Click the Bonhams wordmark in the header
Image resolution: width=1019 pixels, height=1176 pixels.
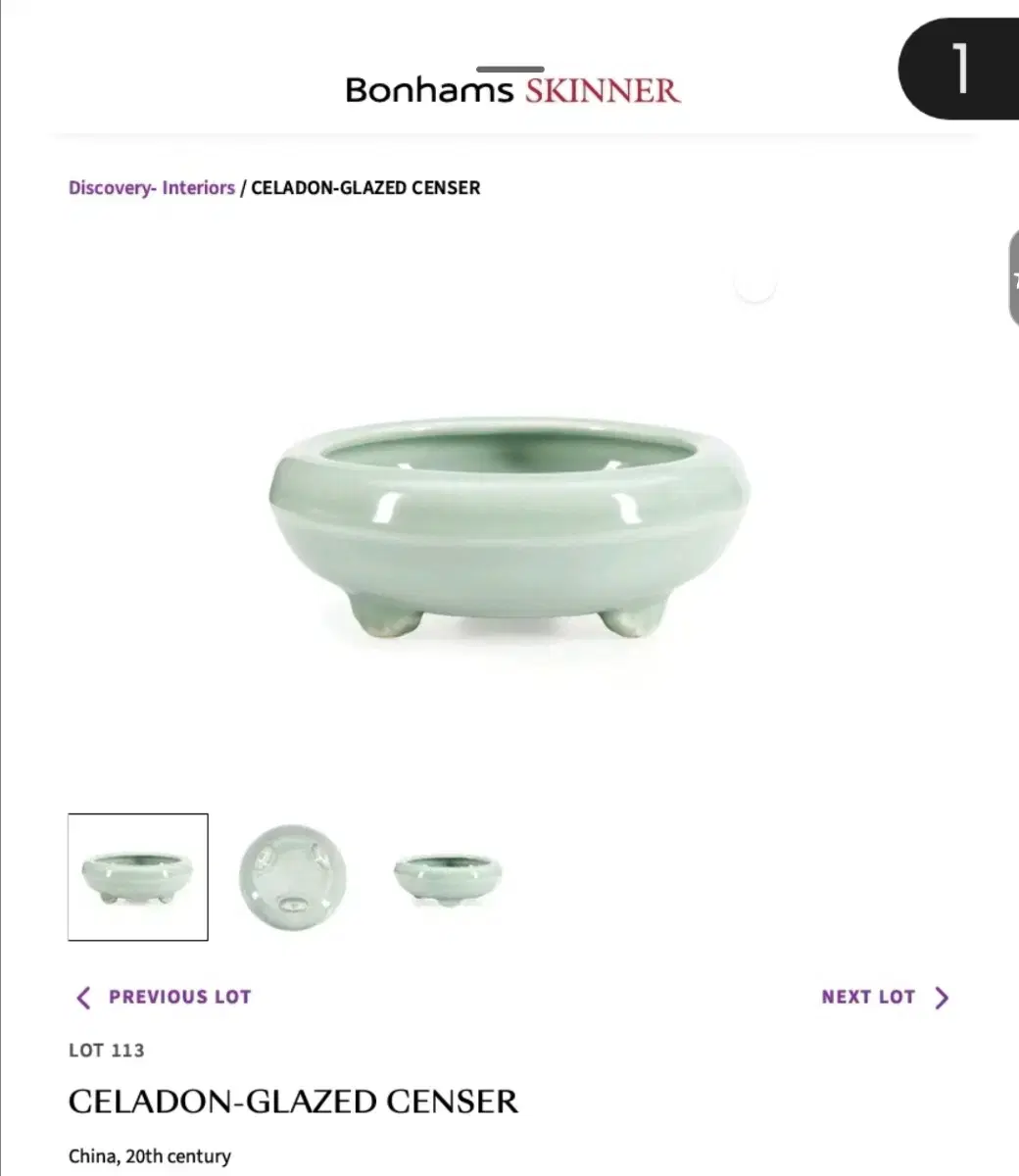click(429, 90)
